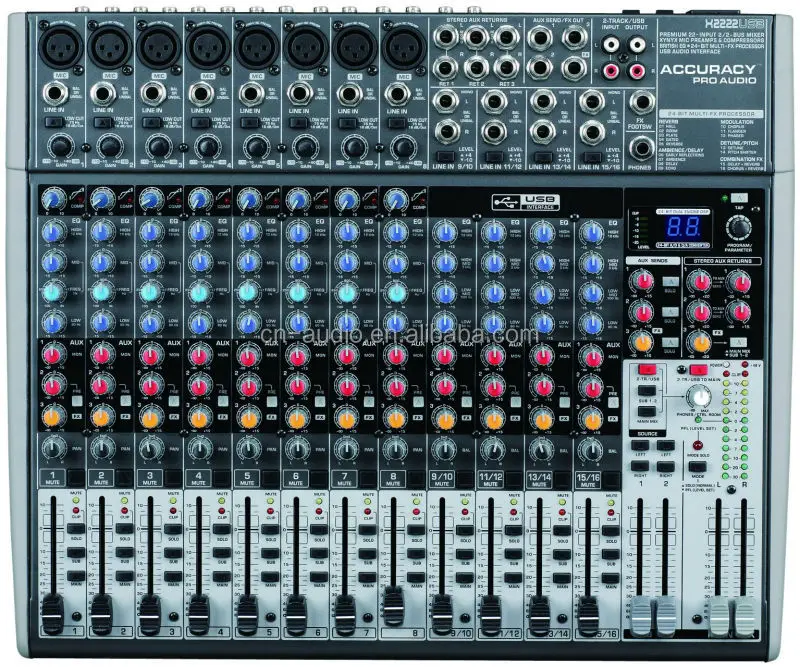Toggle channel 1 PRE aux switch

click(77, 401)
